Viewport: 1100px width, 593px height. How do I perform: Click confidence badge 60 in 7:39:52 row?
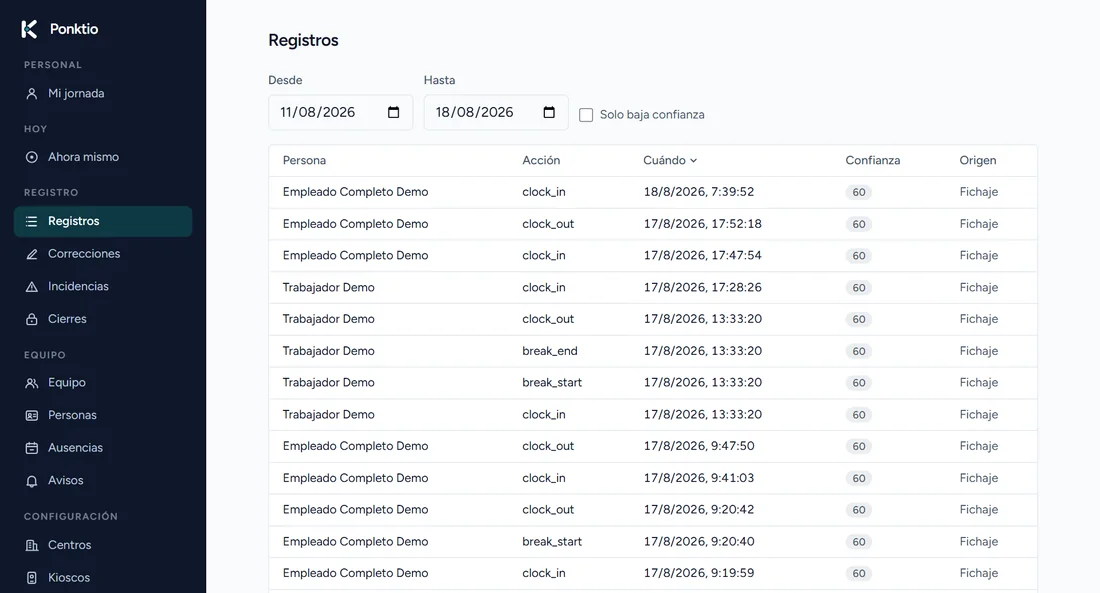tap(859, 192)
